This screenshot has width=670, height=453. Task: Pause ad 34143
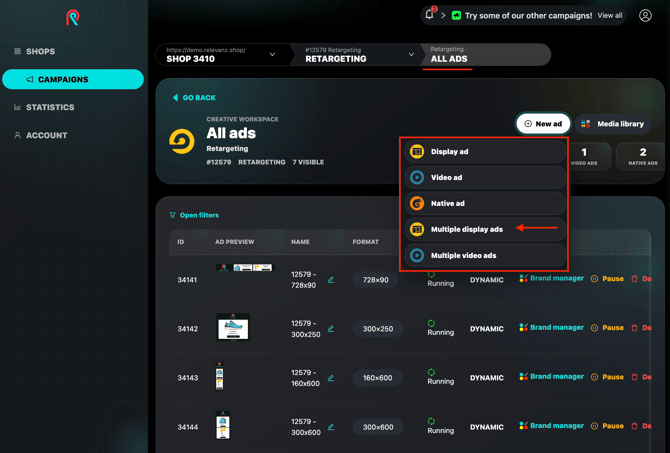[x=607, y=377]
